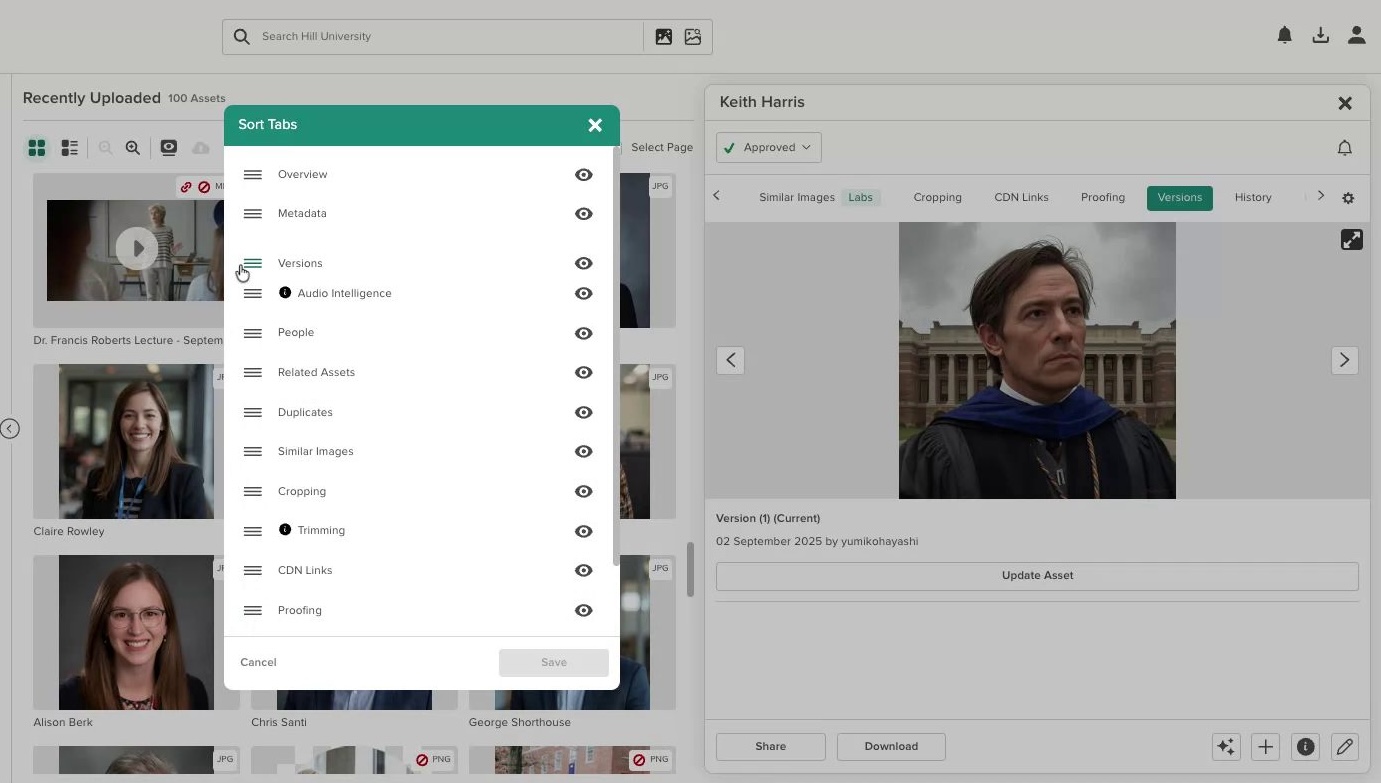The image size is (1381, 783).
Task: Go to the previous image
Action: click(x=731, y=360)
